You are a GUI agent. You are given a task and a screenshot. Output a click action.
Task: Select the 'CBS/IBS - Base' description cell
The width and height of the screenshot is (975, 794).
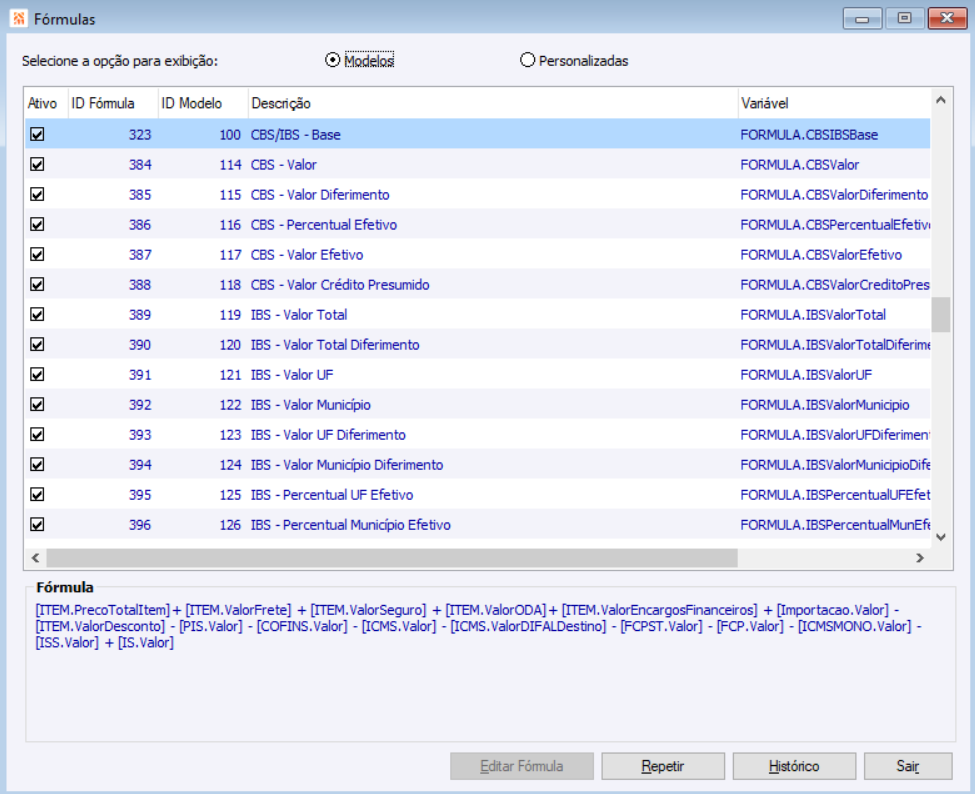492,134
